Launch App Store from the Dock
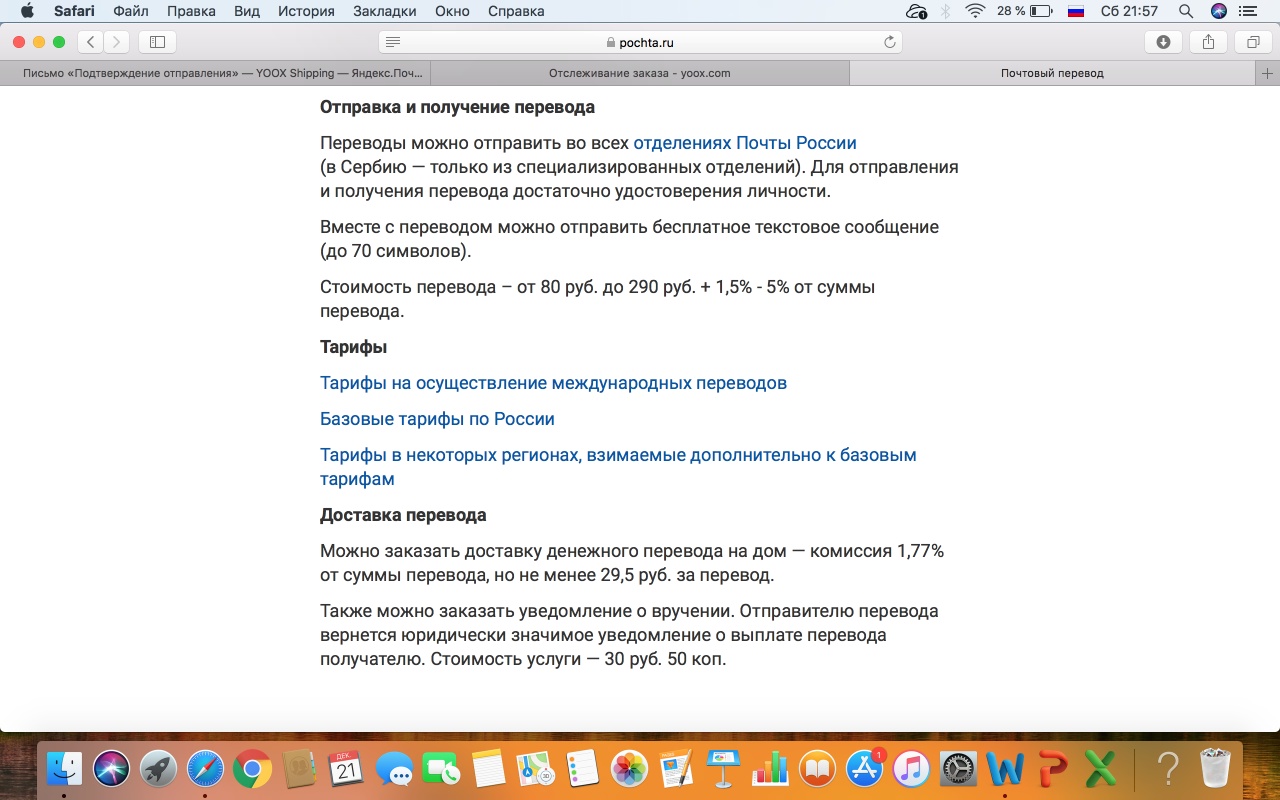The width and height of the screenshot is (1280, 800). coord(864,769)
